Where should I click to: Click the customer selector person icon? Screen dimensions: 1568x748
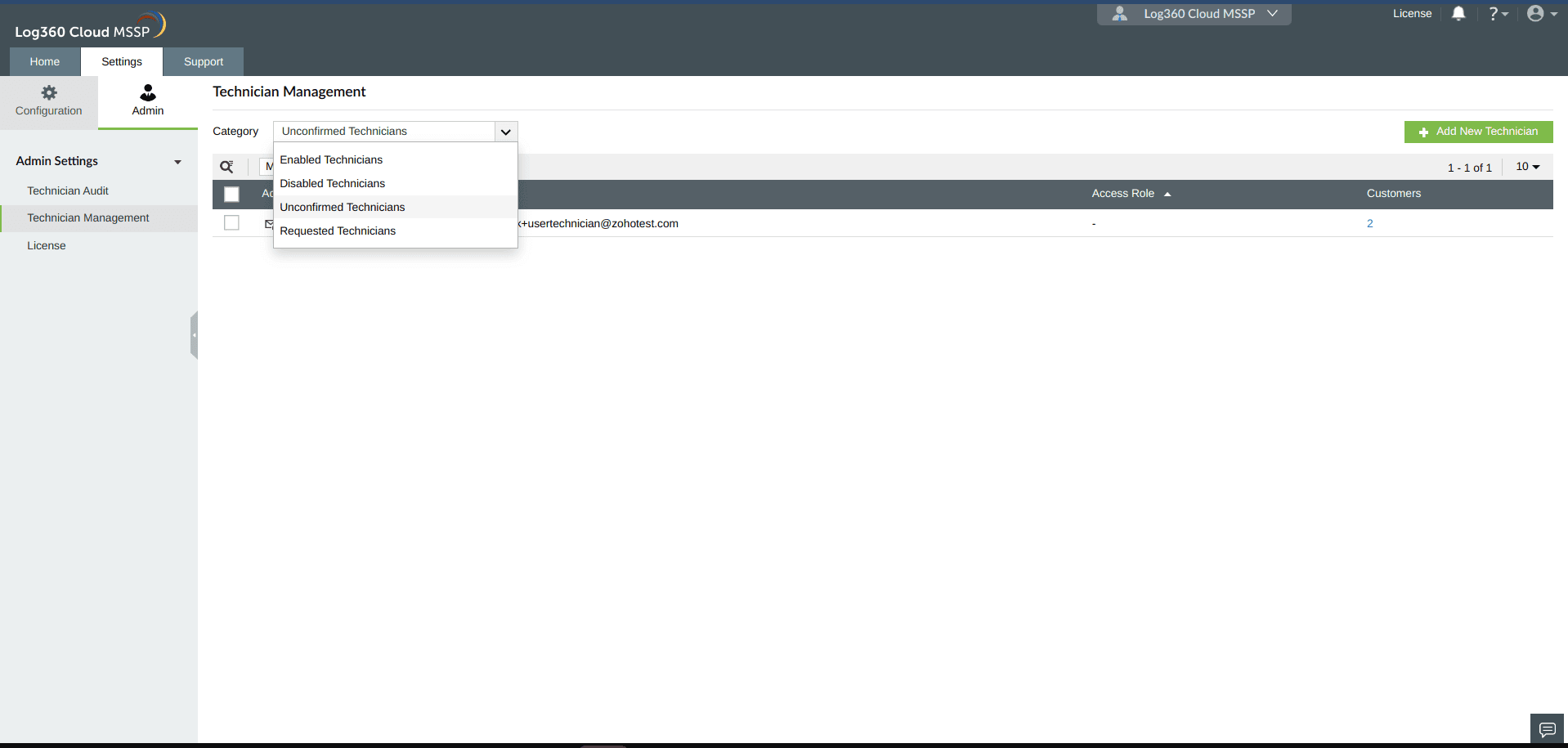click(x=1120, y=13)
